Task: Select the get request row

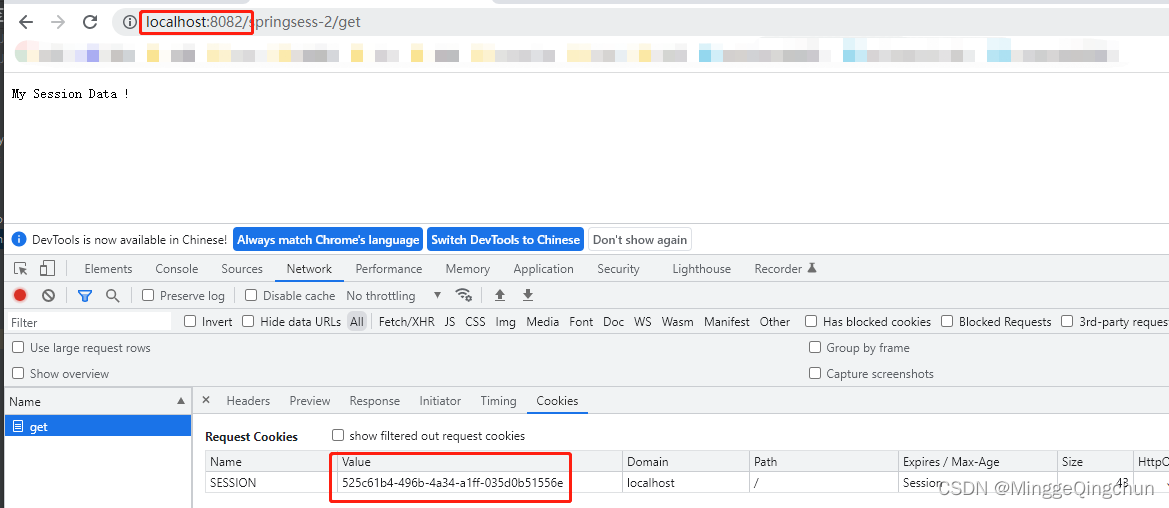Action: 98,427
